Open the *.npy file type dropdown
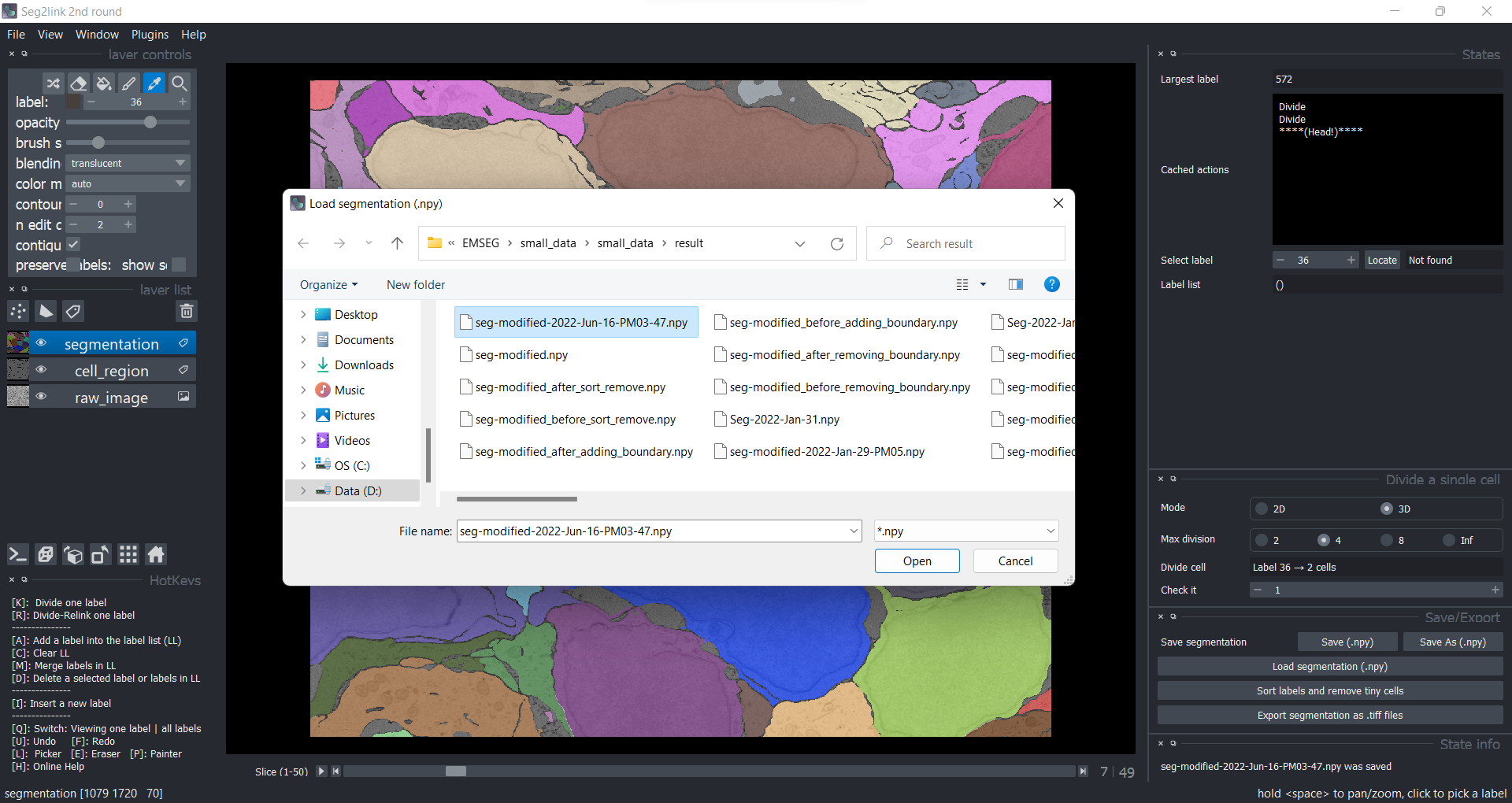This screenshot has height=803, width=1512. pyautogui.click(x=966, y=531)
